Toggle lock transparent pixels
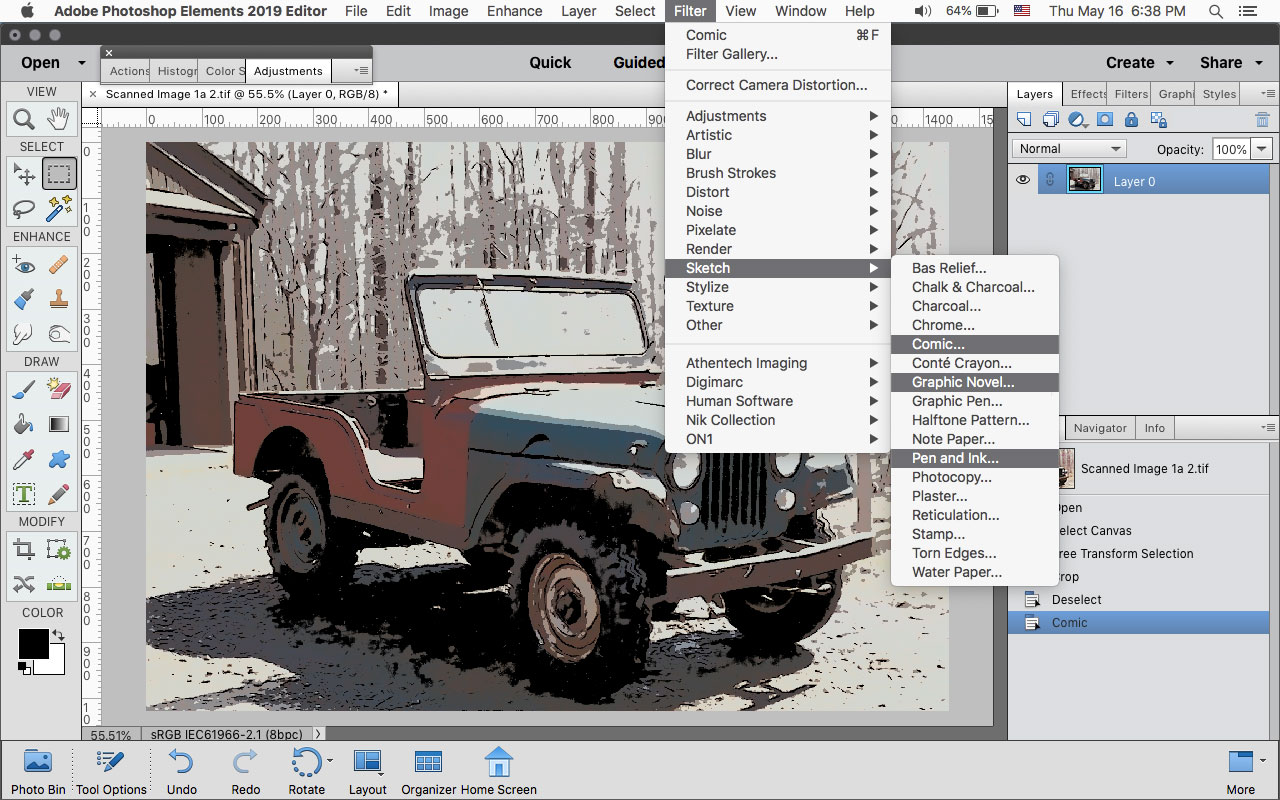Viewport: 1280px width, 800px height. [x=1159, y=119]
